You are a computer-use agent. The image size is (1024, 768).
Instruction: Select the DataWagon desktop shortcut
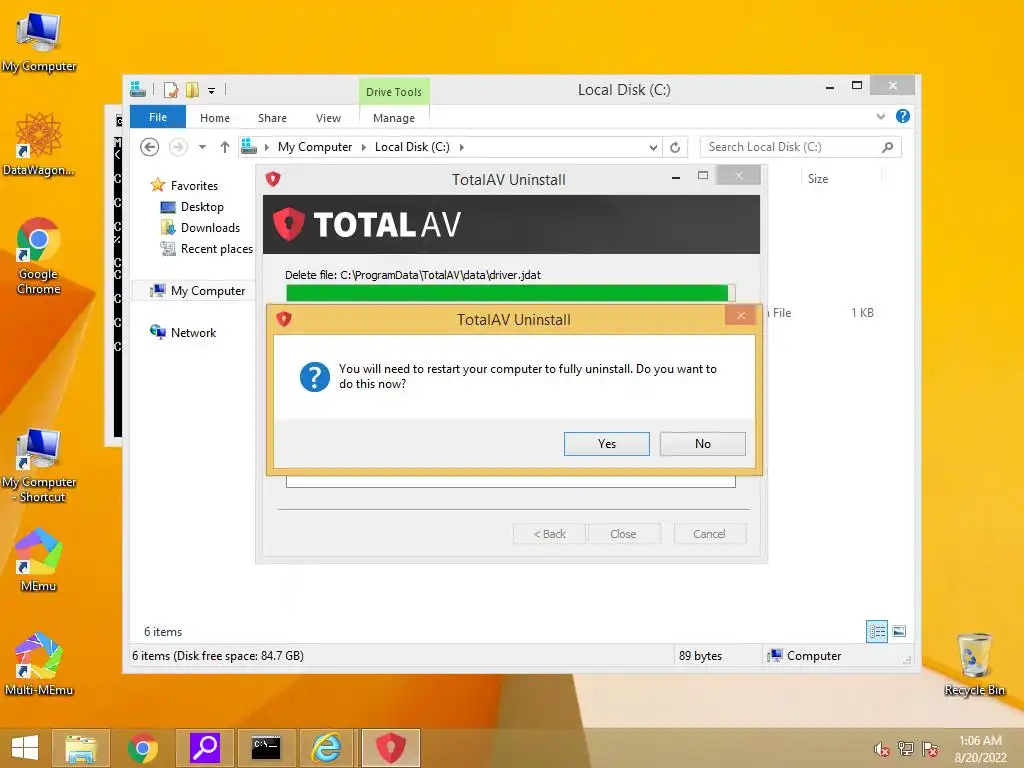pos(39,144)
